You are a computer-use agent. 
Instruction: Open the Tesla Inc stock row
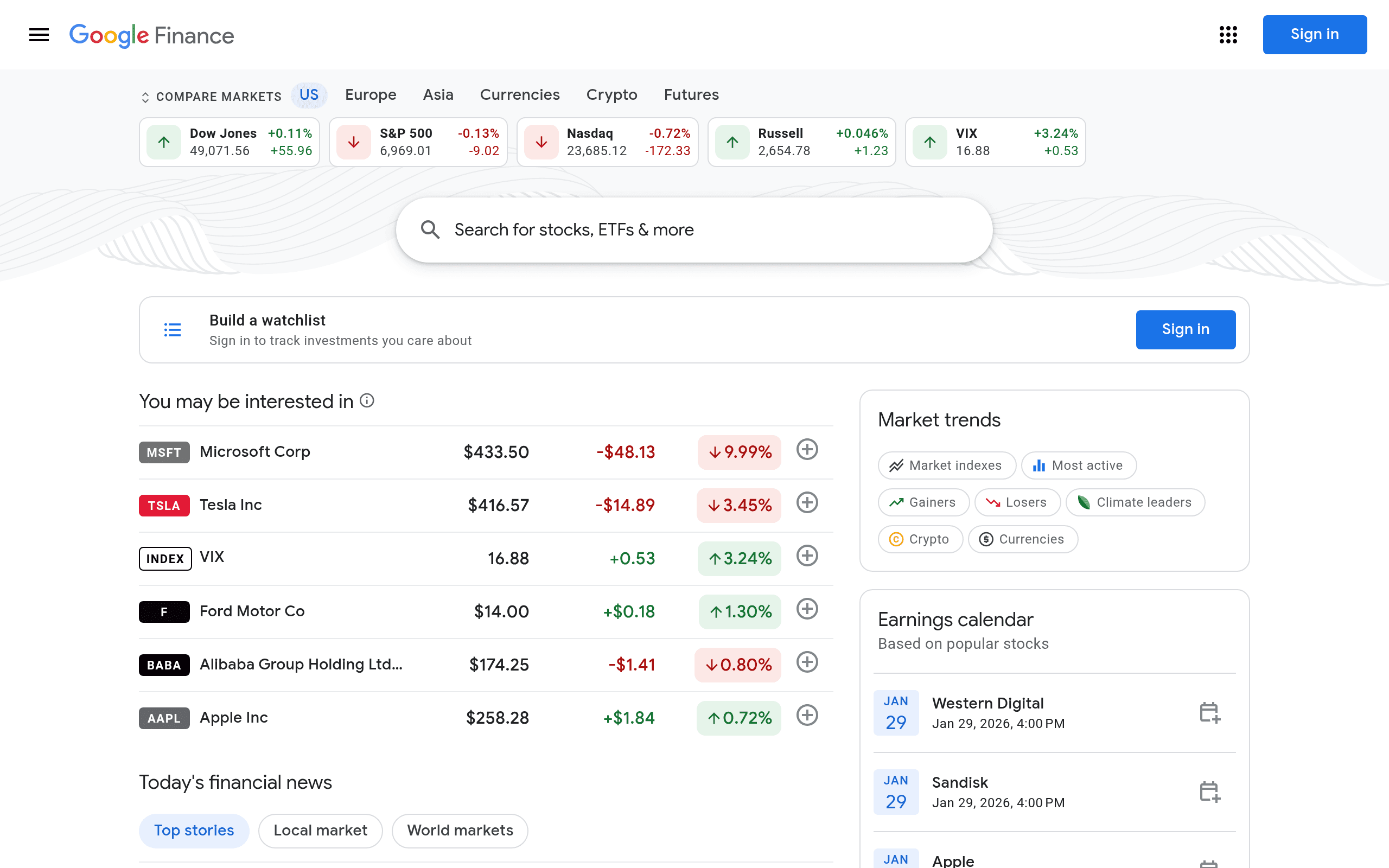[486, 505]
